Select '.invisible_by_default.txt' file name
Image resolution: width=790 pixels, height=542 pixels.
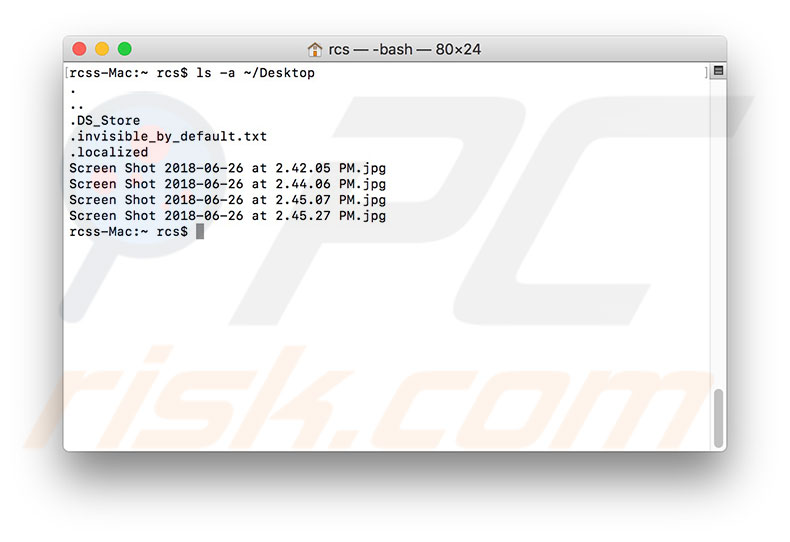point(168,137)
